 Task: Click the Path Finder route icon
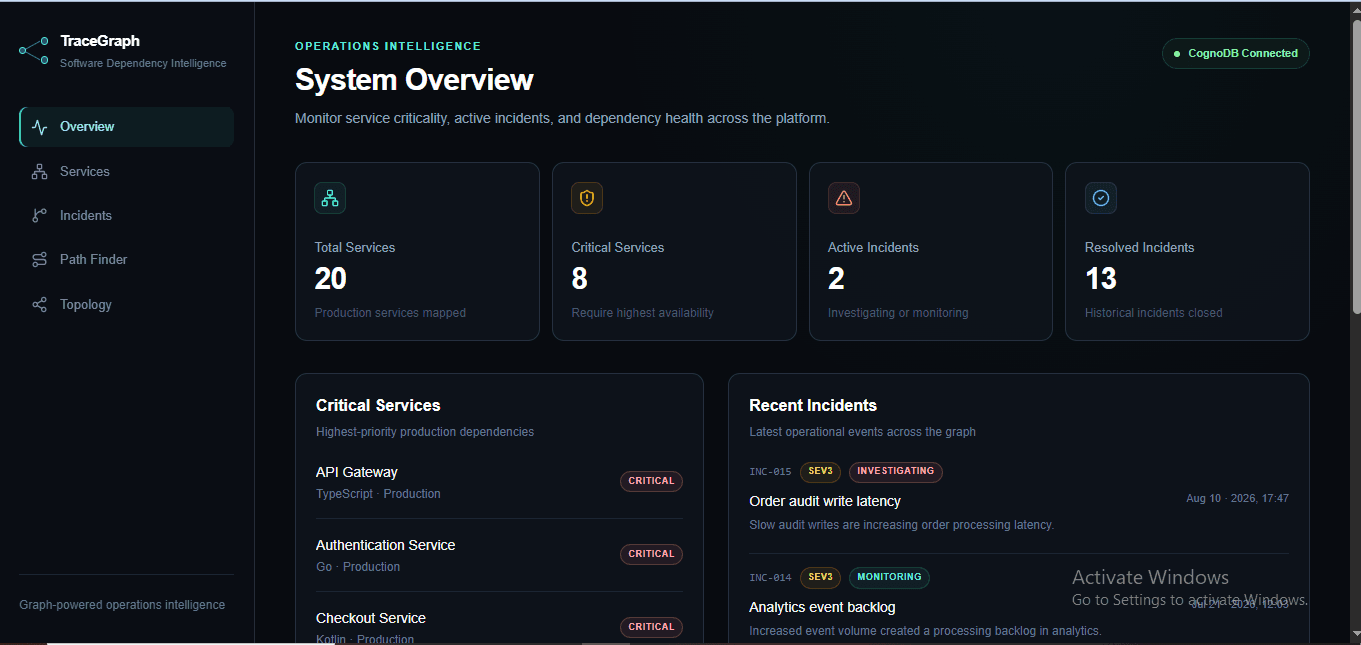tap(40, 260)
